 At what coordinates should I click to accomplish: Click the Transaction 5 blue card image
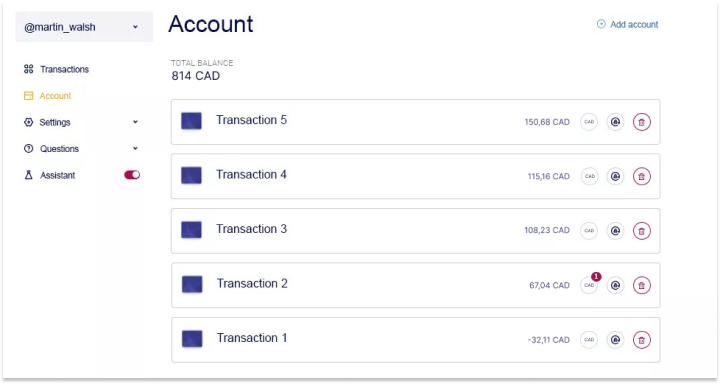tap(191, 121)
